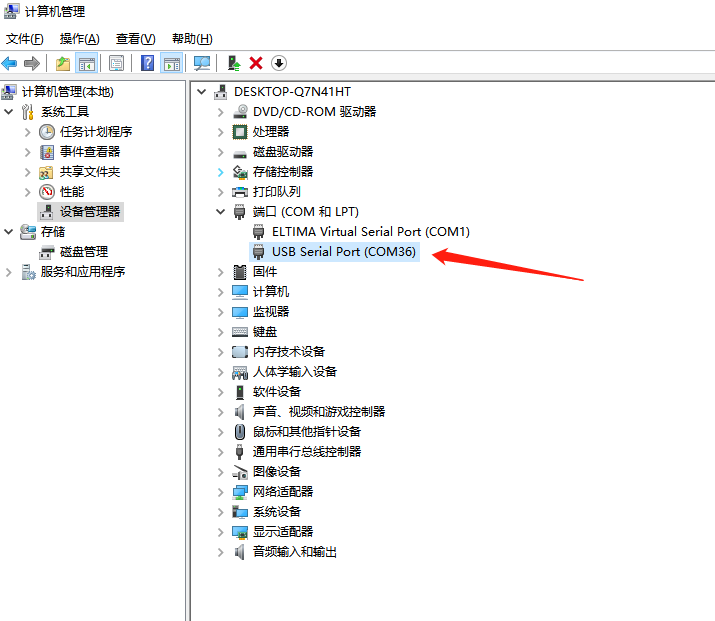This screenshot has width=715, height=621.
Task: Open the 查看(V) menu
Action: tap(135, 39)
